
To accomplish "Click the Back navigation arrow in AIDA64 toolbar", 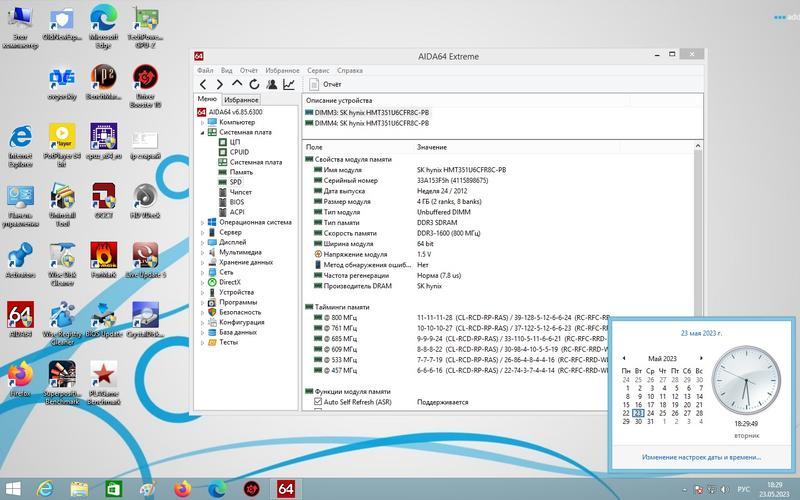I will point(203,85).
